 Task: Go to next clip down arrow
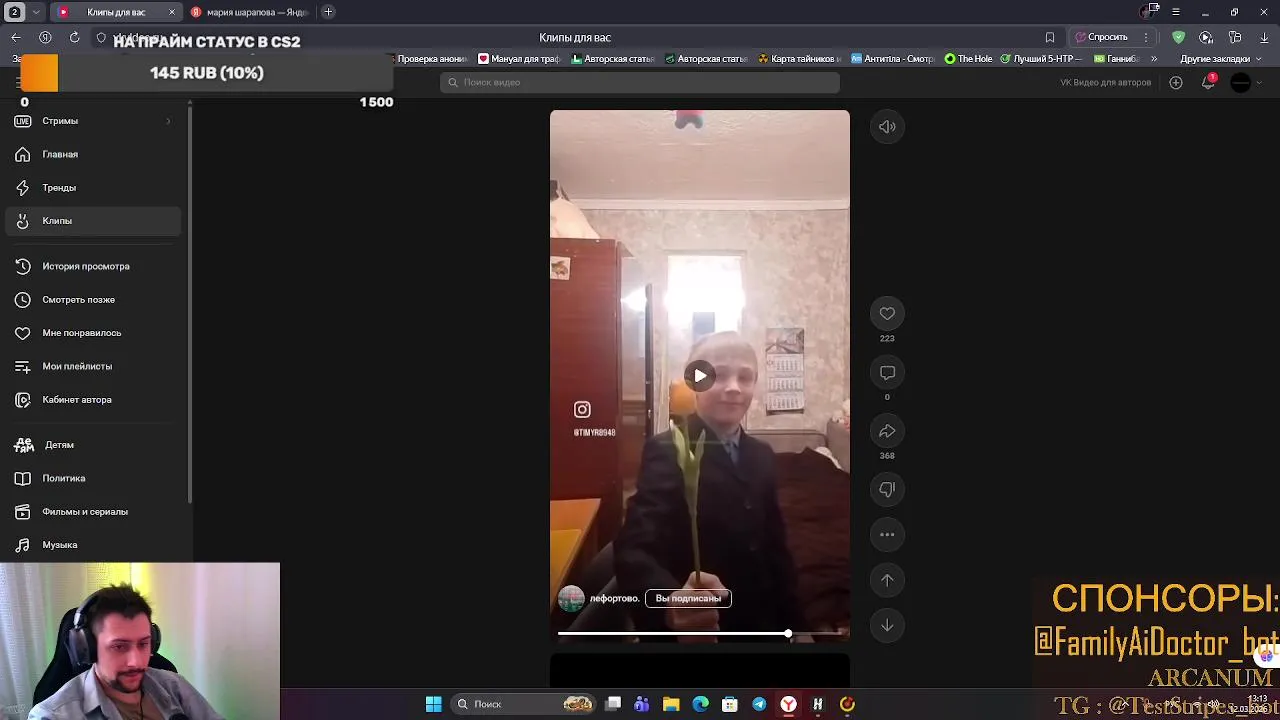(887, 625)
